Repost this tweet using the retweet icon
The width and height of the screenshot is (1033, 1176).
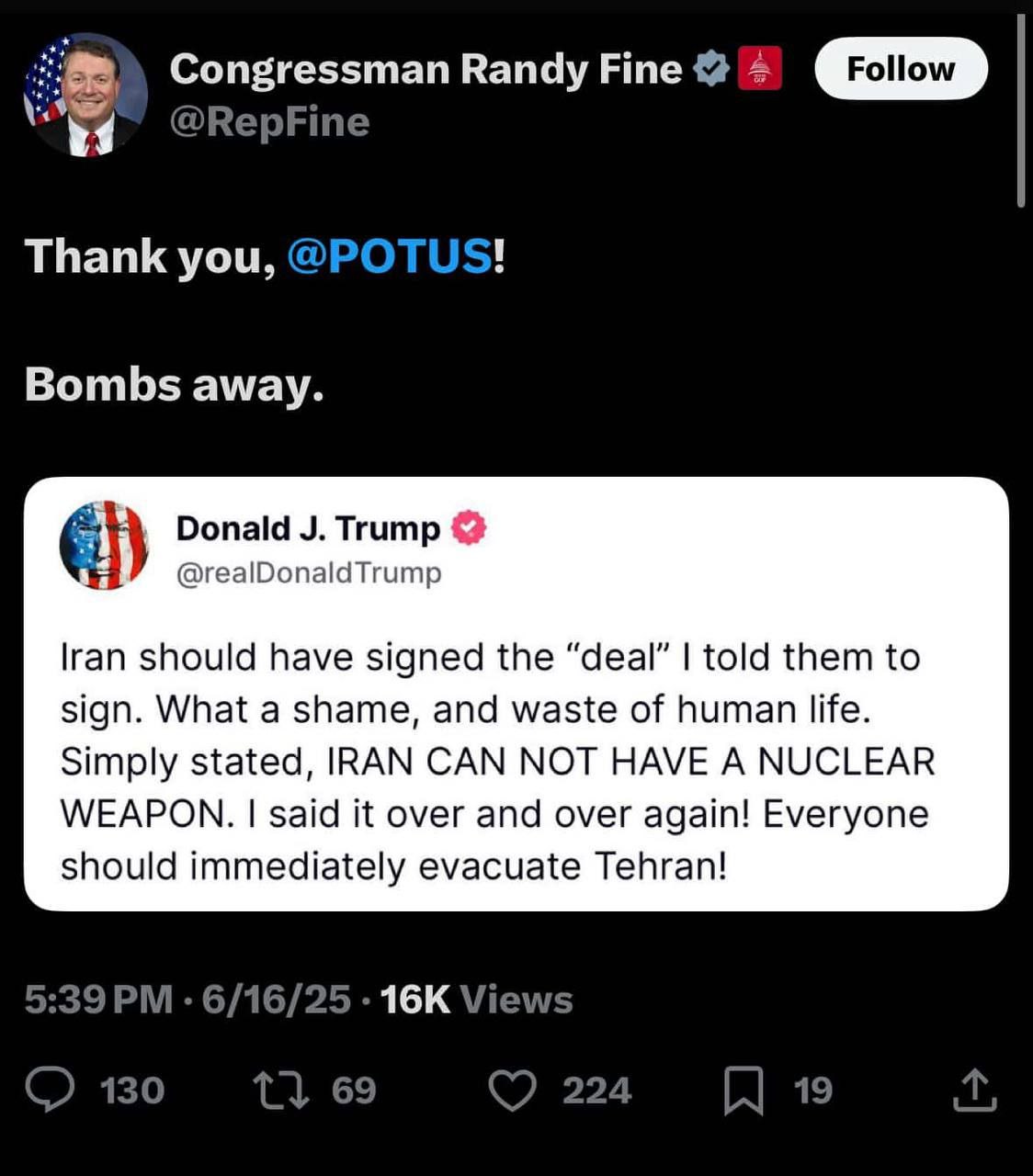point(280,1090)
